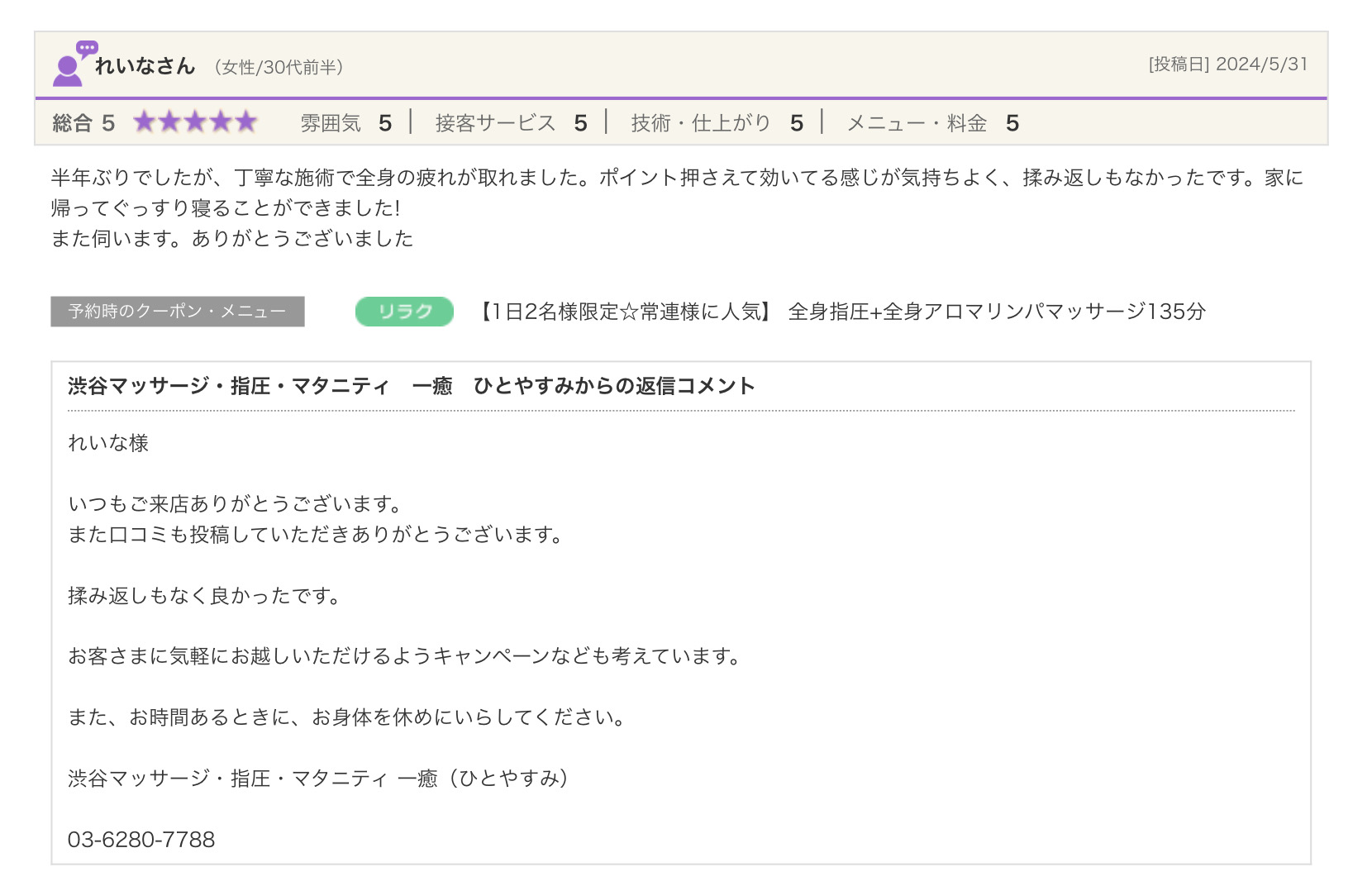Click the greeting れいな様 in reply
Screen dimensions: 1372x886
(x=108, y=443)
